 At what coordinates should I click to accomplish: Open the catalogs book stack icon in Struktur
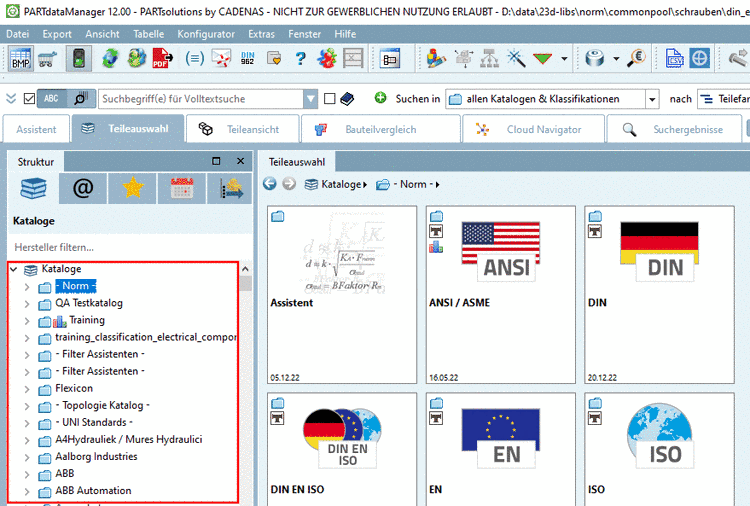click(x=33, y=188)
